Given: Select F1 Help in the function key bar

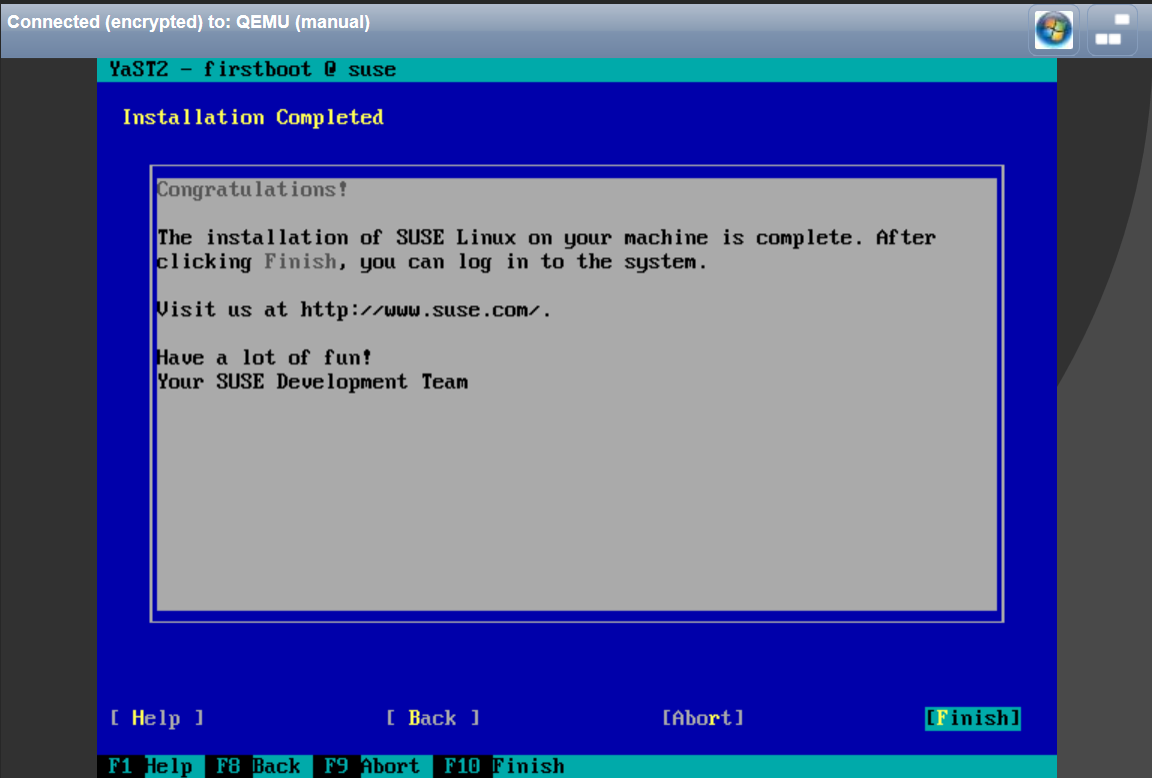Looking at the screenshot, I should click(151, 766).
